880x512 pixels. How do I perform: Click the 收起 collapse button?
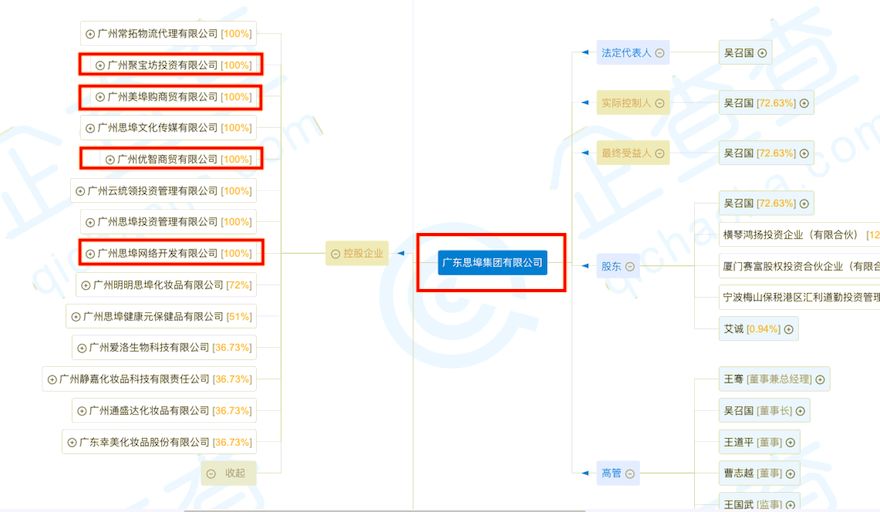click(228, 473)
